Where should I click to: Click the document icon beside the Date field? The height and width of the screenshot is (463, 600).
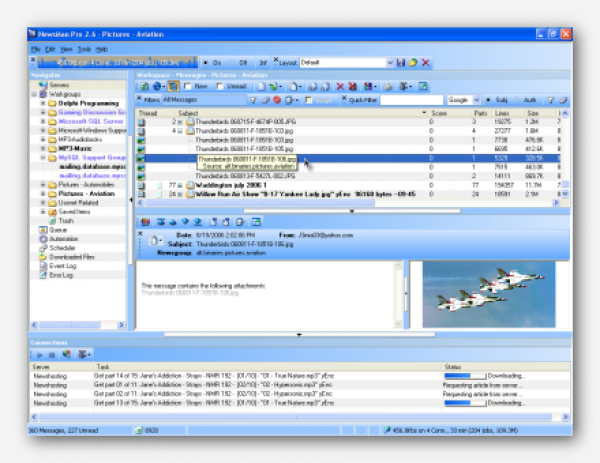154,241
